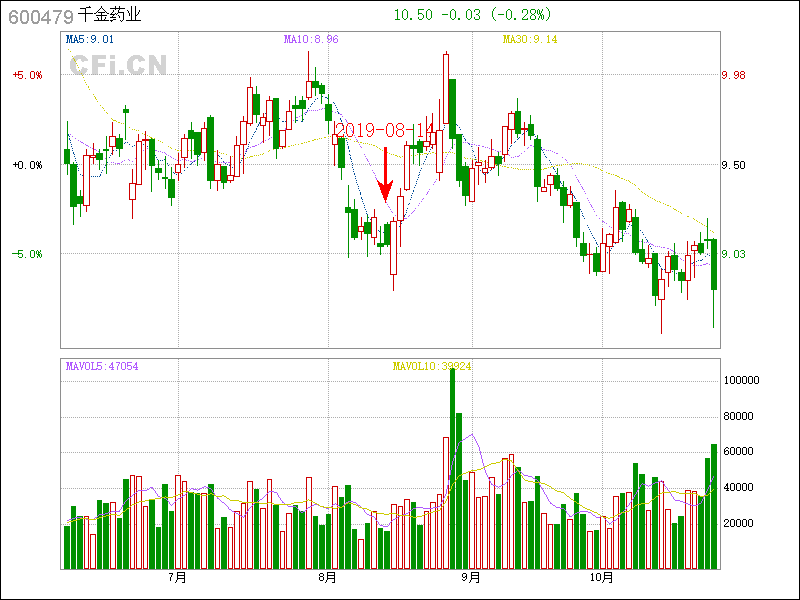800x600 pixels.
Task: Click the 20000 volume axis label
Action: [738, 523]
